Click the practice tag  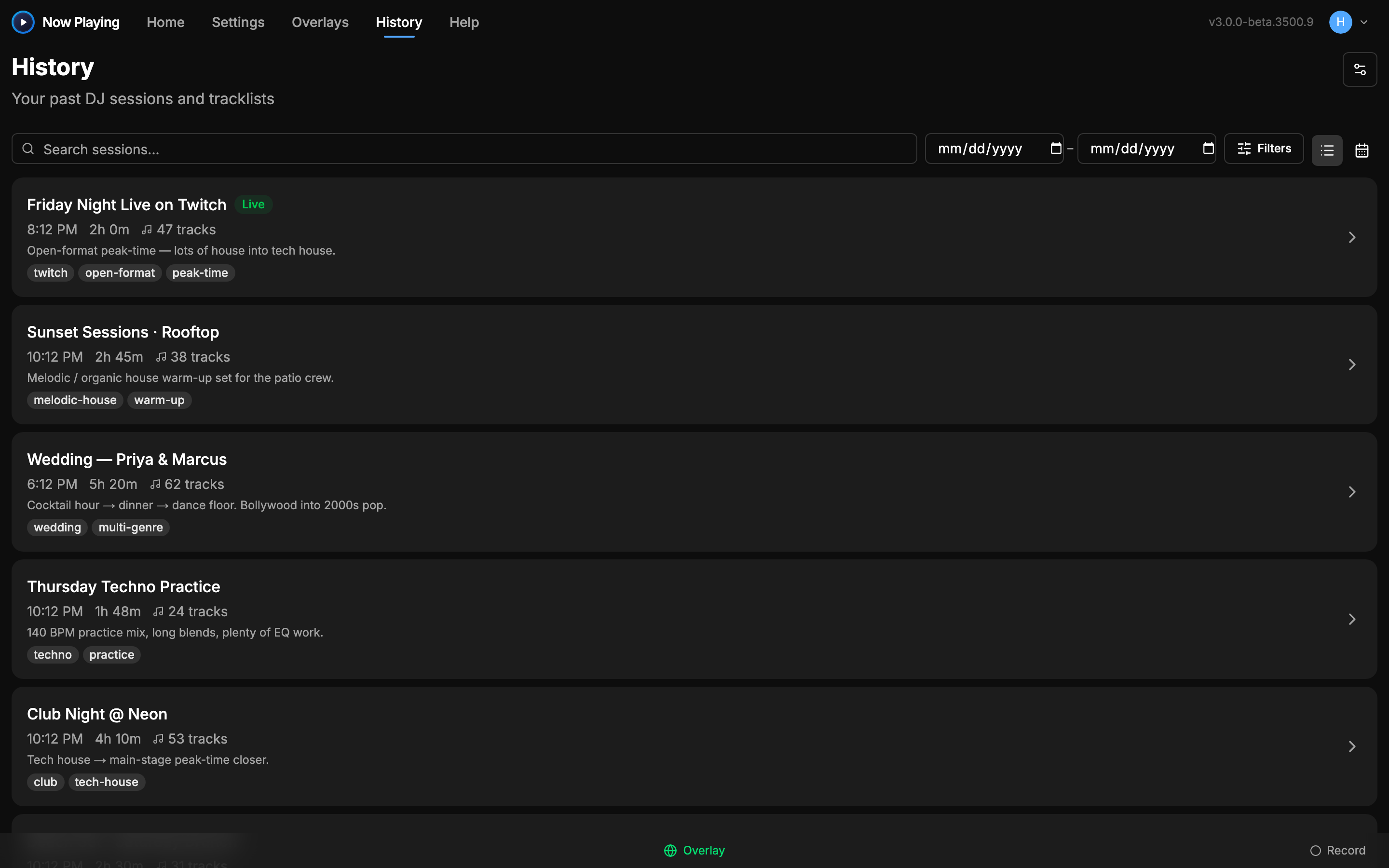pyautogui.click(x=112, y=655)
